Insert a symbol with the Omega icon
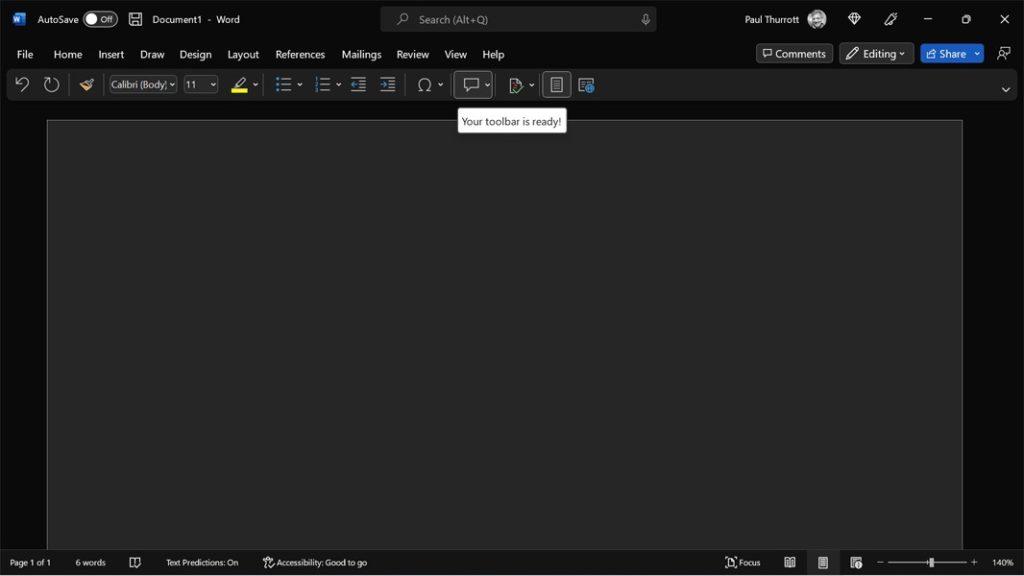Screen dimensions: 1024x576 pyautogui.click(x=424, y=85)
